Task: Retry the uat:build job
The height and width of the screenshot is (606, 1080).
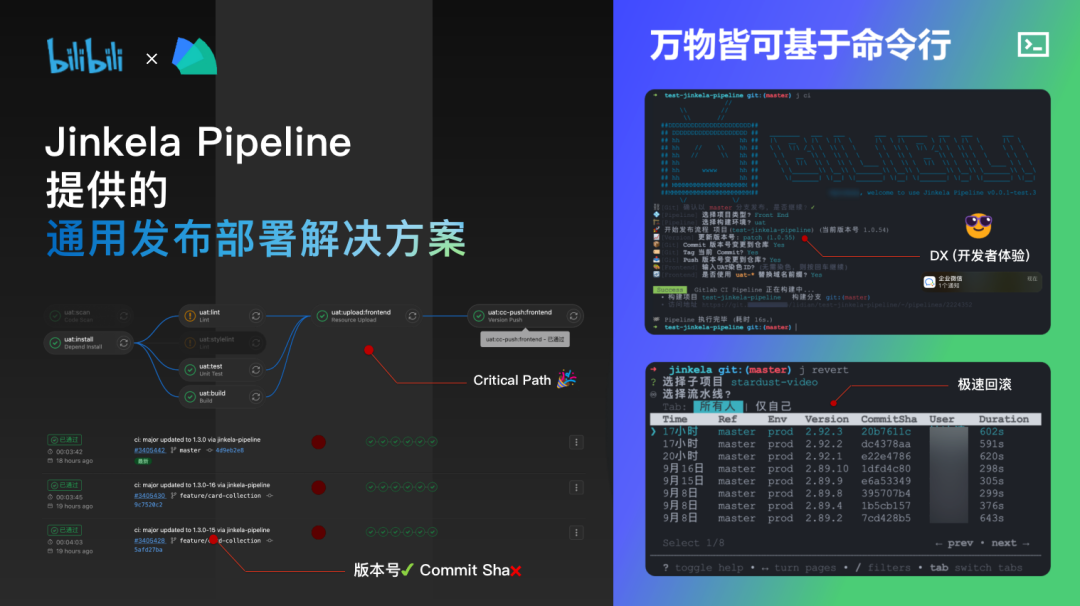Action: pyautogui.click(x=256, y=397)
